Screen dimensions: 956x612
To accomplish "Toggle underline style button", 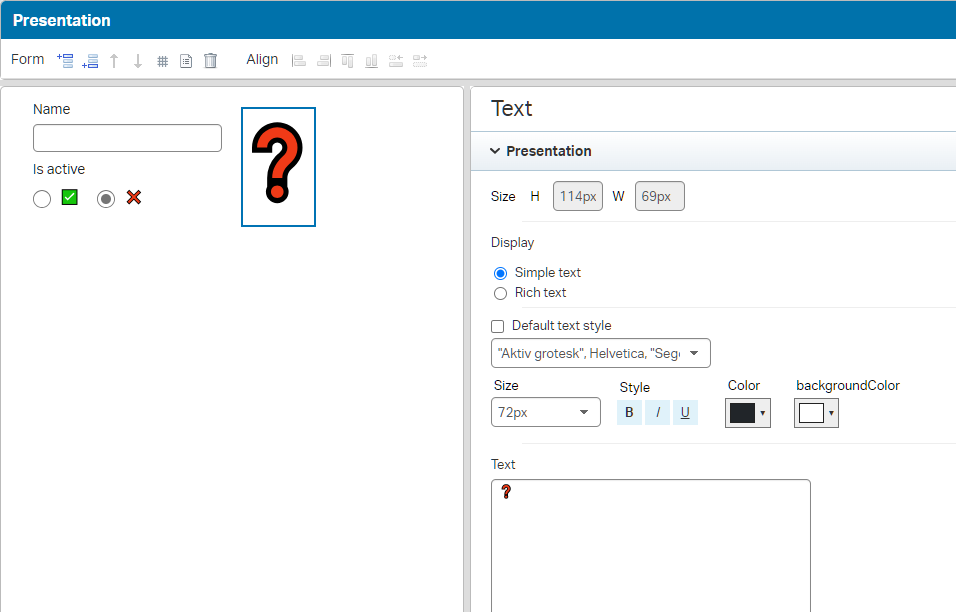I will click(685, 412).
